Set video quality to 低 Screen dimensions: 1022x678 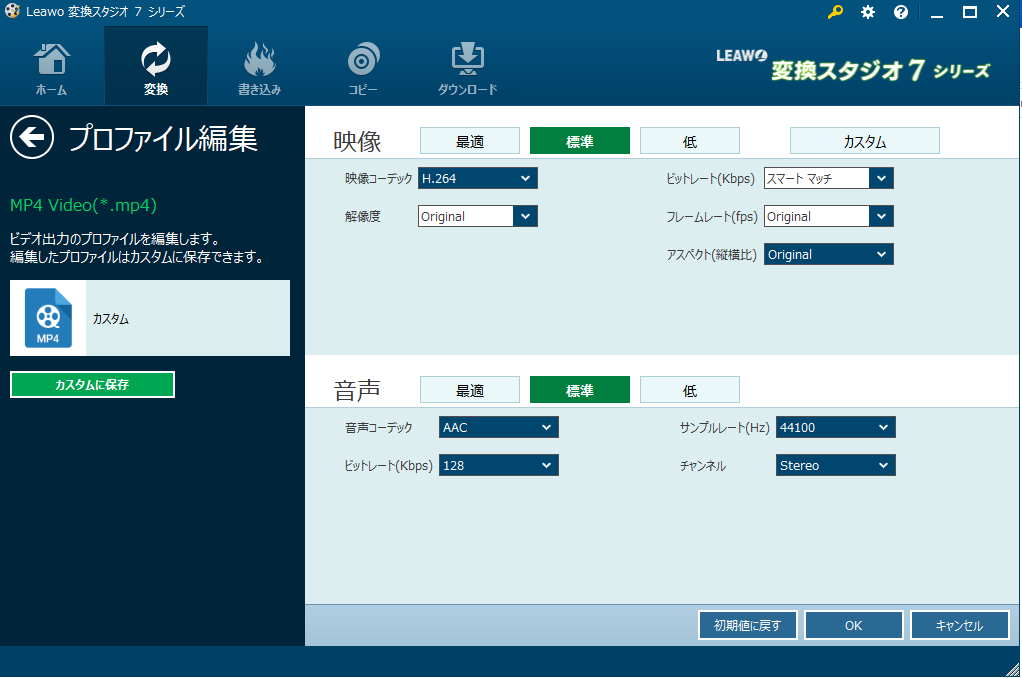tap(689, 141)
